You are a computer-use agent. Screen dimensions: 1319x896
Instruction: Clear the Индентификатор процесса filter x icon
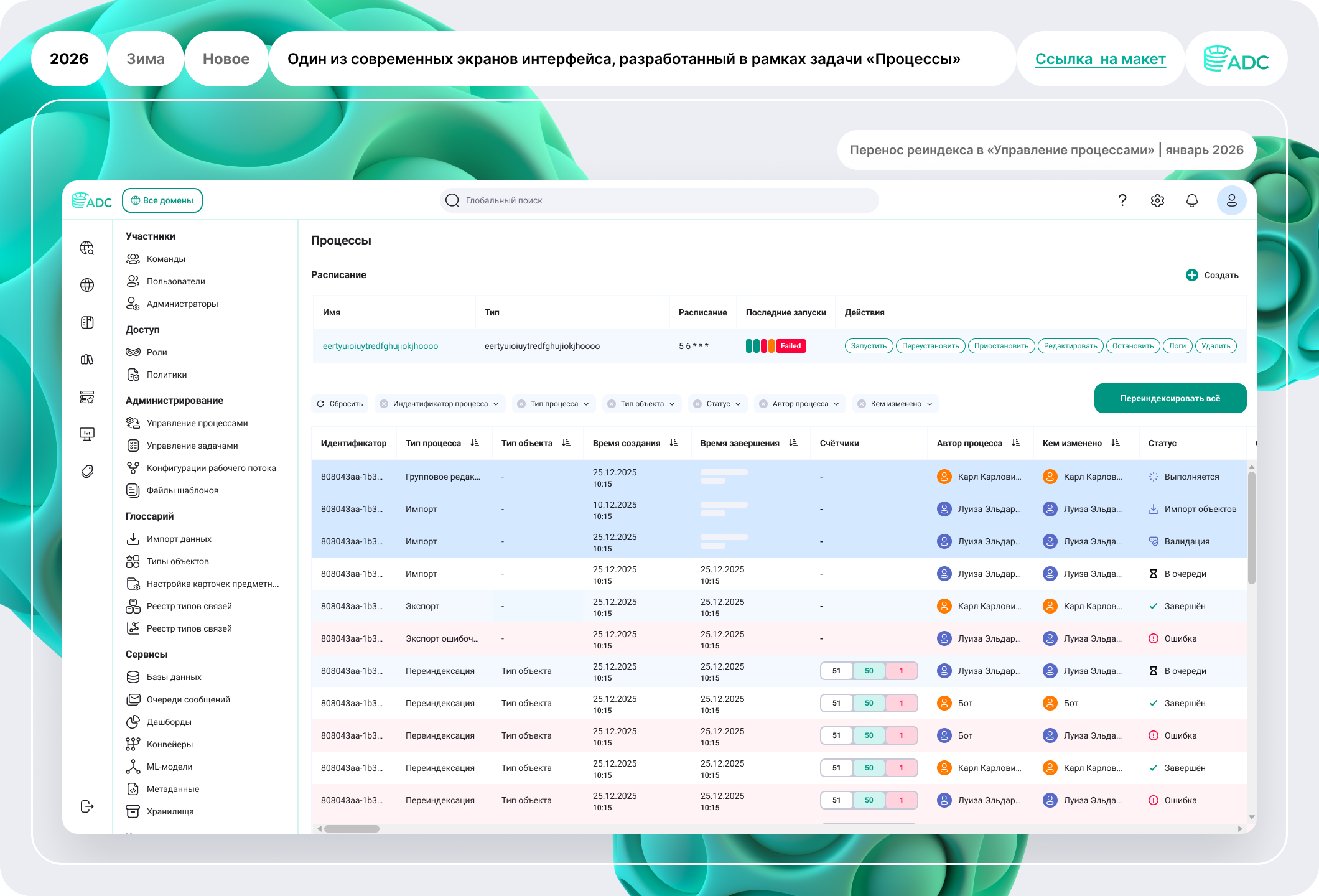click(x=384, y=404)
